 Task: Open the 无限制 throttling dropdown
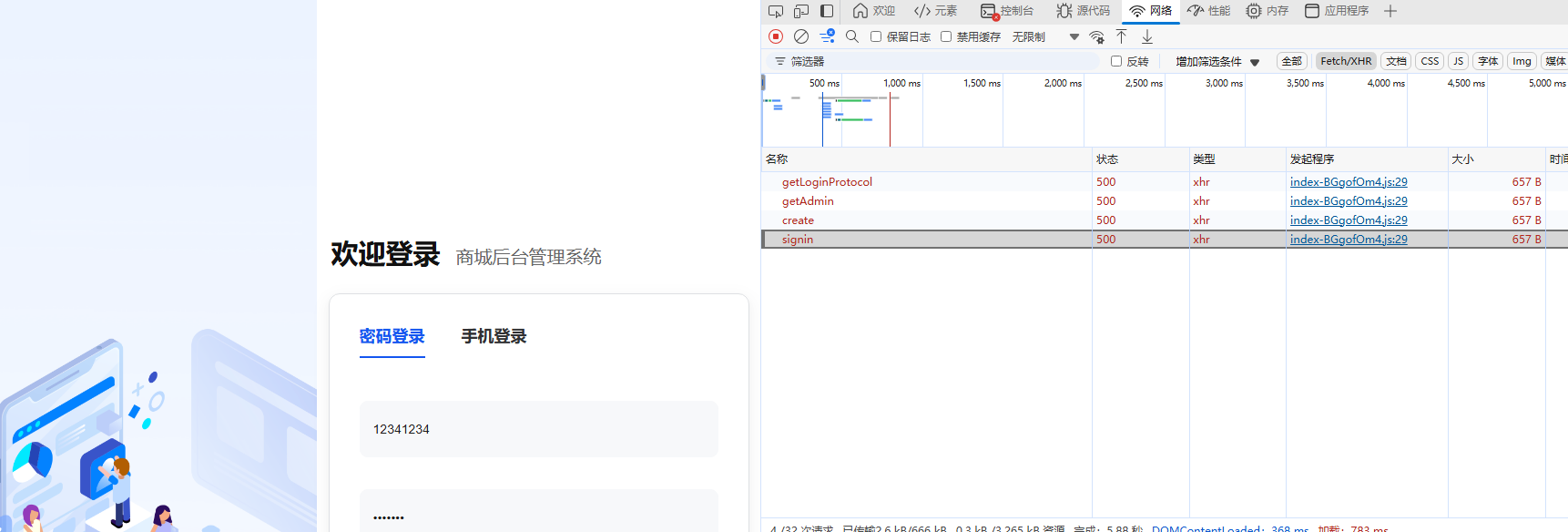pos(1045,36)
